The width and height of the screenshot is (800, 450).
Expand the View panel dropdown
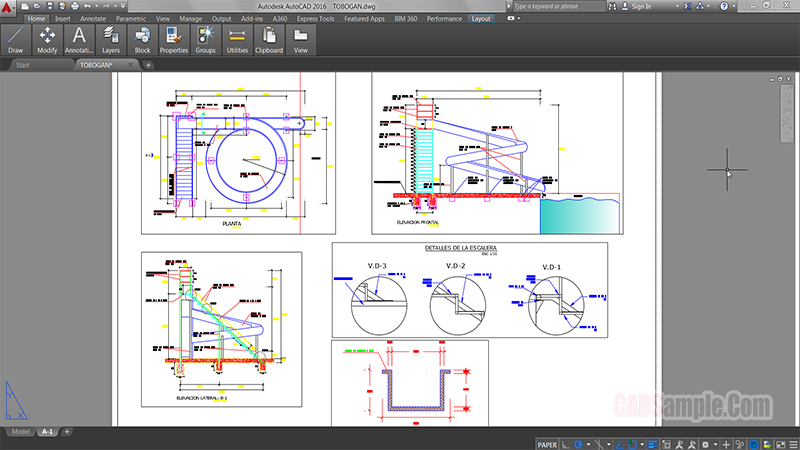[300, 39]
